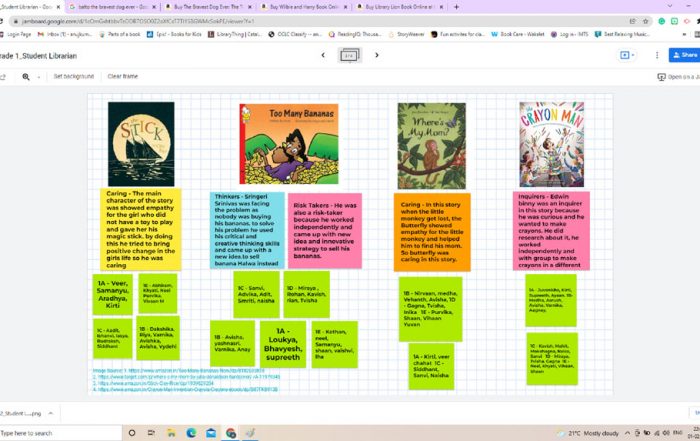Close the 'Buy Library Lion Book Online' tab
The image size is (700, 441).
click(x=441, y=7)
